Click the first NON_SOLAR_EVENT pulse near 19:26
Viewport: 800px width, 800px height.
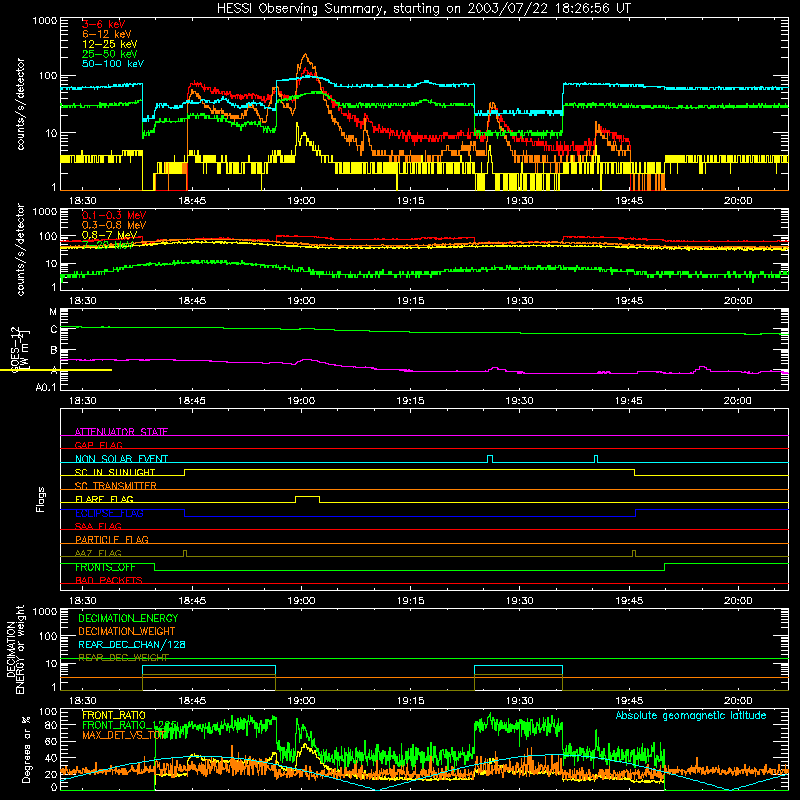pyautogui.click(x=490, y=459)
